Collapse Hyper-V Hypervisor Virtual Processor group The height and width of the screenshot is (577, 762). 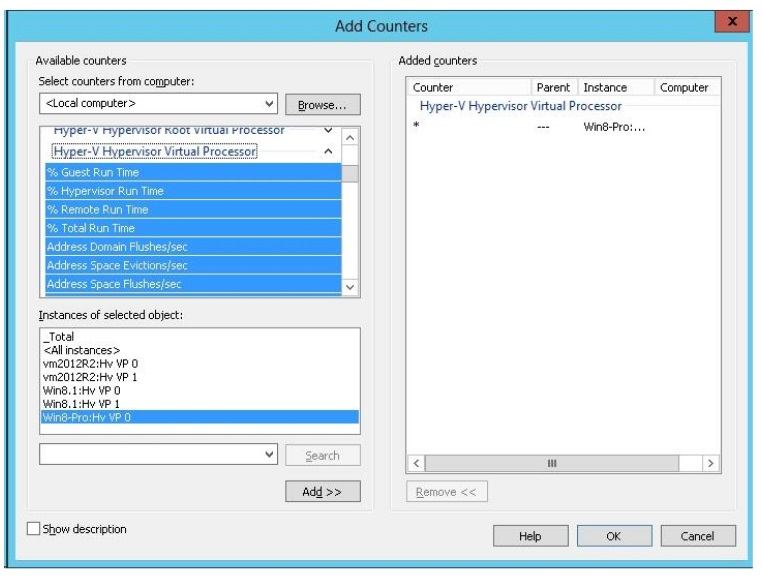[328, 152]
